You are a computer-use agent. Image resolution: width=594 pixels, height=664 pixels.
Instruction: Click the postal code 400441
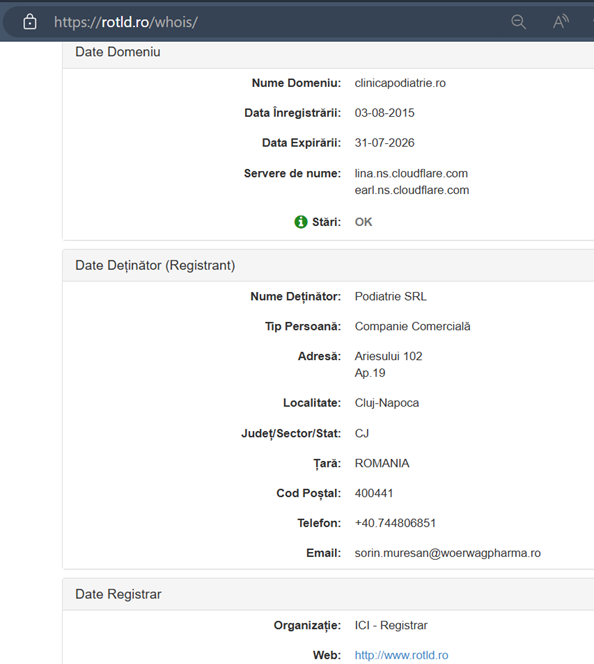pyautogui.click(x=374, y=493)
